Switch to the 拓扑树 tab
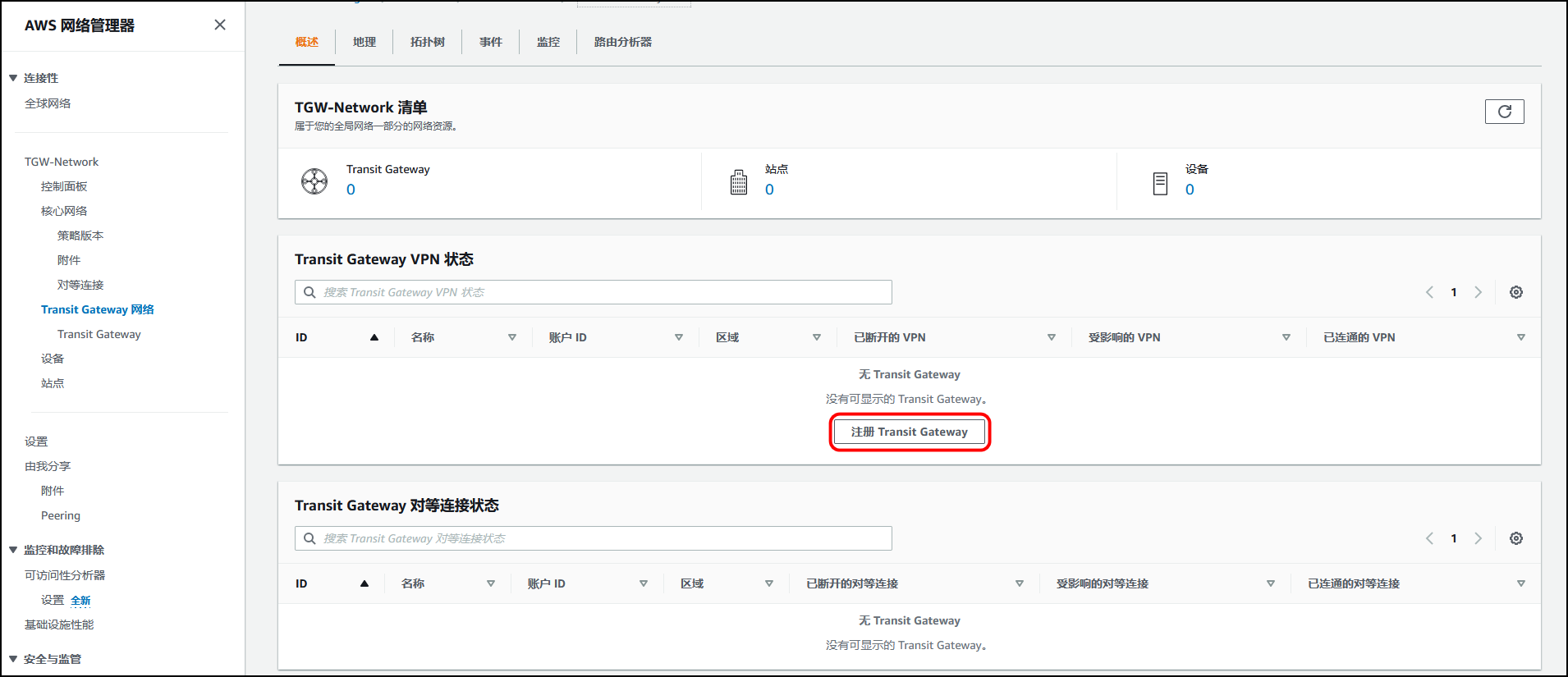The image size is (1568, 677). (x=428, y=42)
